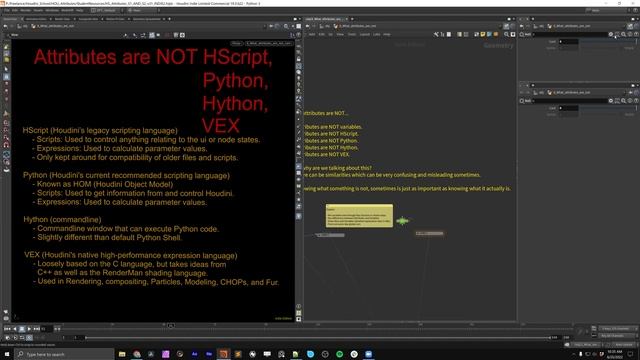Open Spotify from the taskbar
The image size is (640, 360).
click(x=340, y=354)
